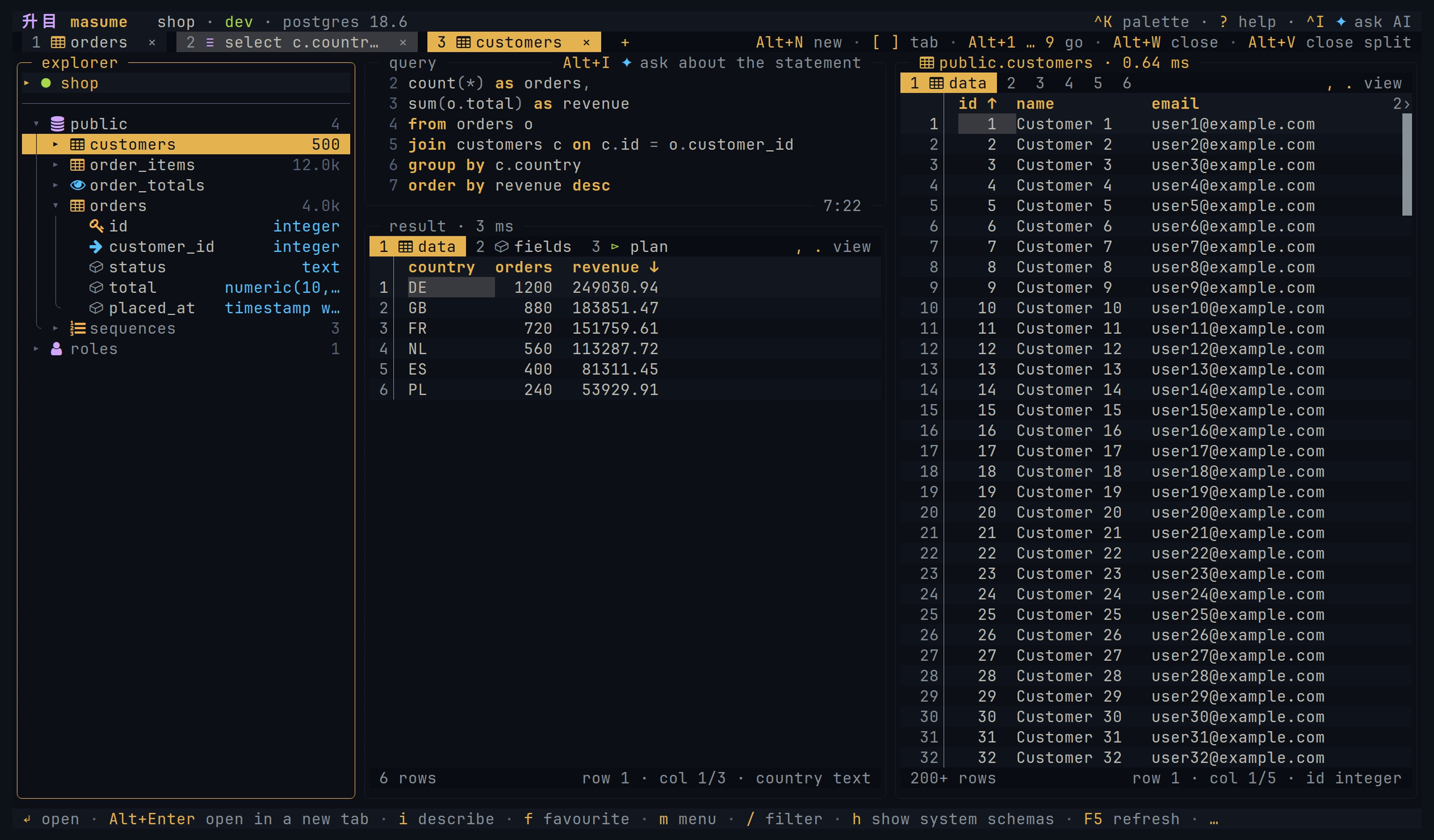Click the column cube icon beside total

click(x=96, y=287)
